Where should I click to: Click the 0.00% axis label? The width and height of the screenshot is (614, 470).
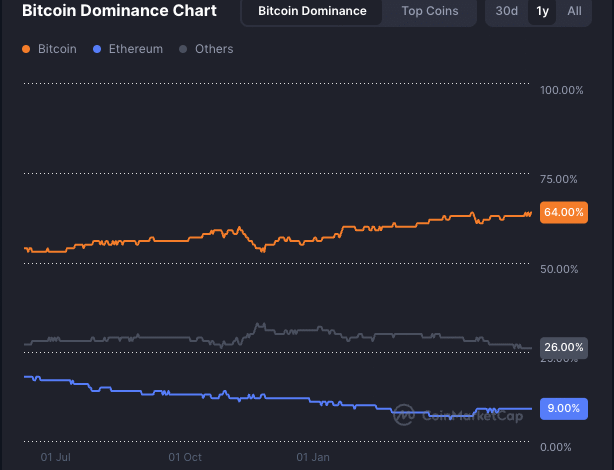click(x=555, y=447)
